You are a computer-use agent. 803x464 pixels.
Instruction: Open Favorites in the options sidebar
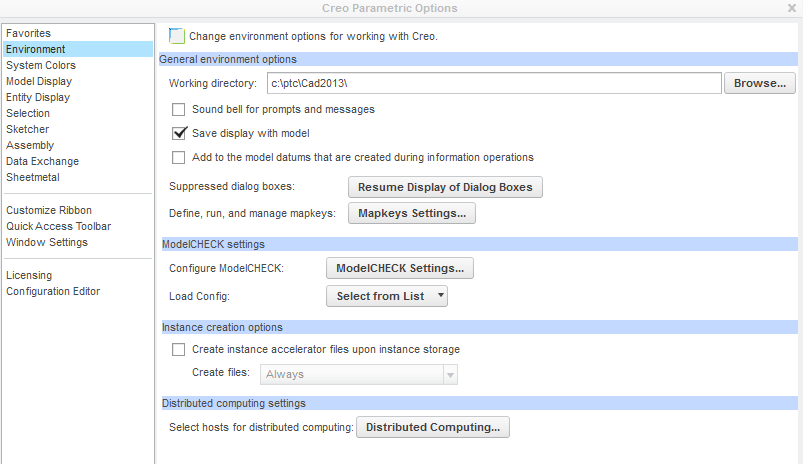[x=28, y=33]
